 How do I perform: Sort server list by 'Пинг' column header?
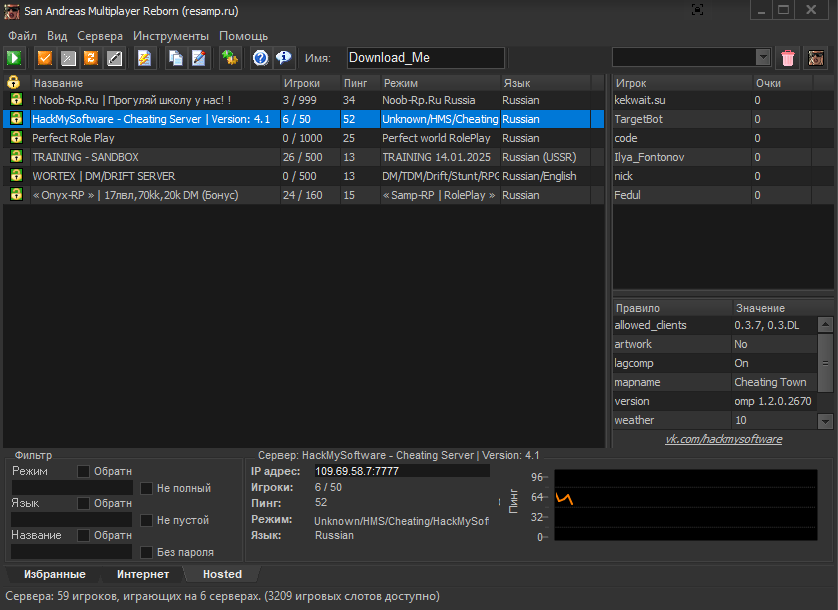(x=356, y=83)
